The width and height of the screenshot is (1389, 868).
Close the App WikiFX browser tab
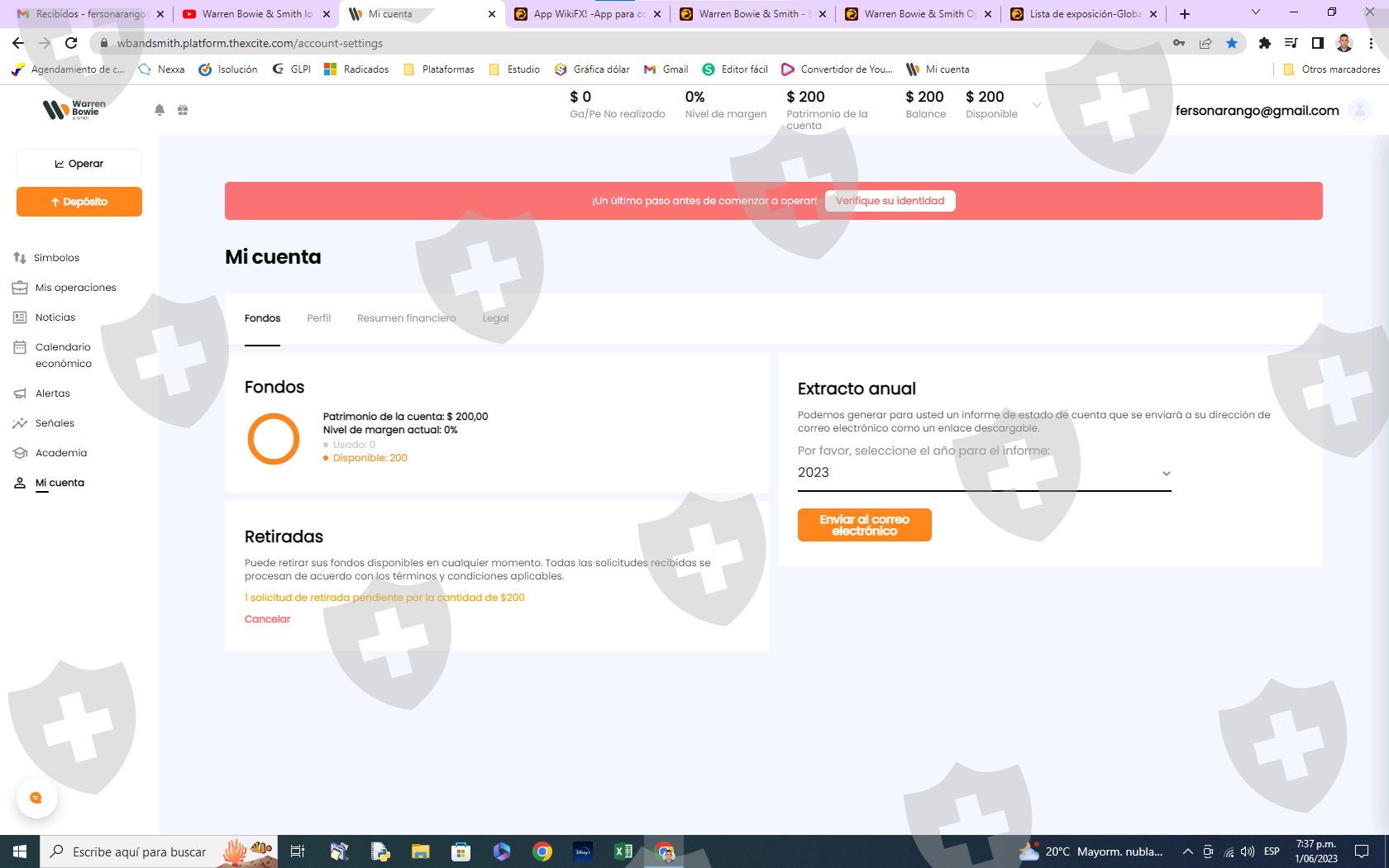657,14
